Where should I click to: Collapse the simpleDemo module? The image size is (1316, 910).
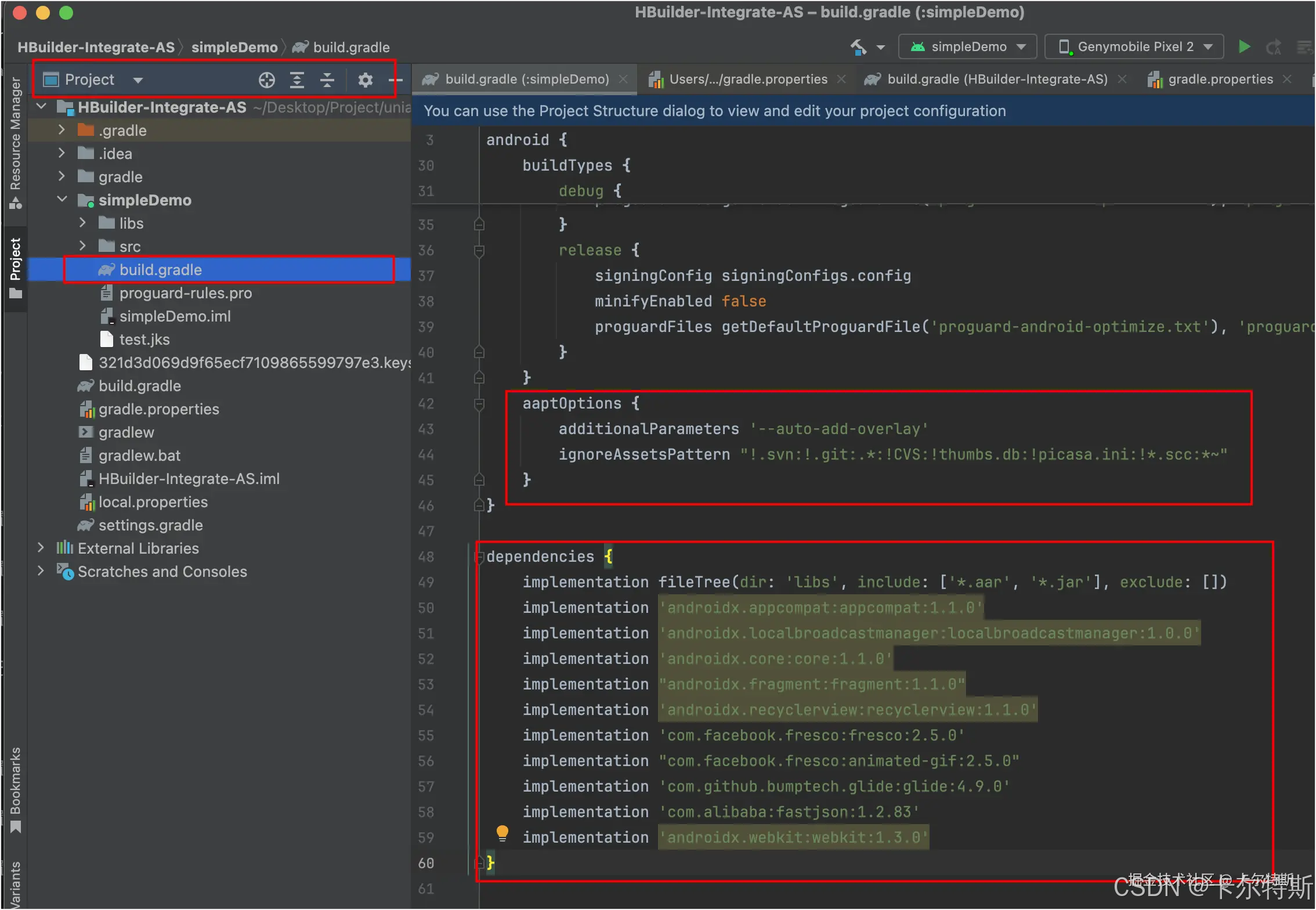pyautogui.click(x=62, y=200)
